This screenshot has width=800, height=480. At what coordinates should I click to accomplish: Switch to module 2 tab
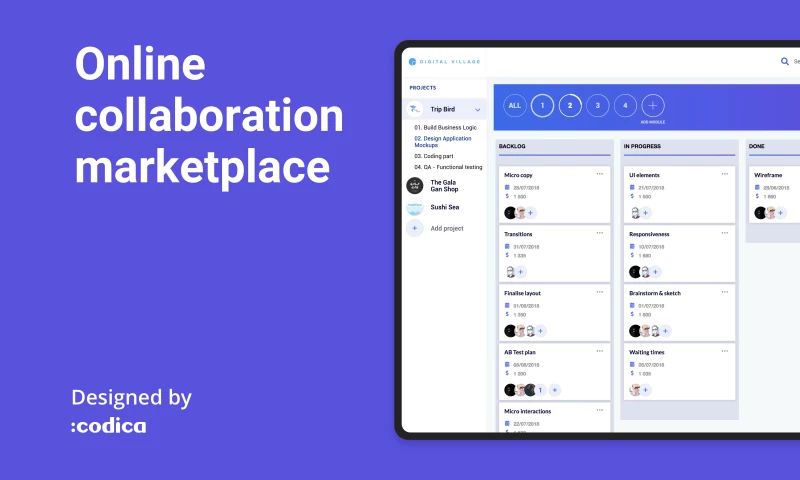570,106
